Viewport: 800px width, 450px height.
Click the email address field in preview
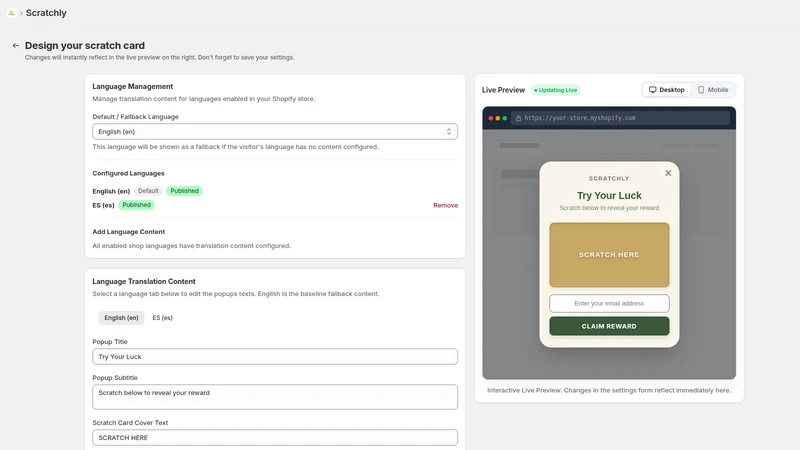609,304
